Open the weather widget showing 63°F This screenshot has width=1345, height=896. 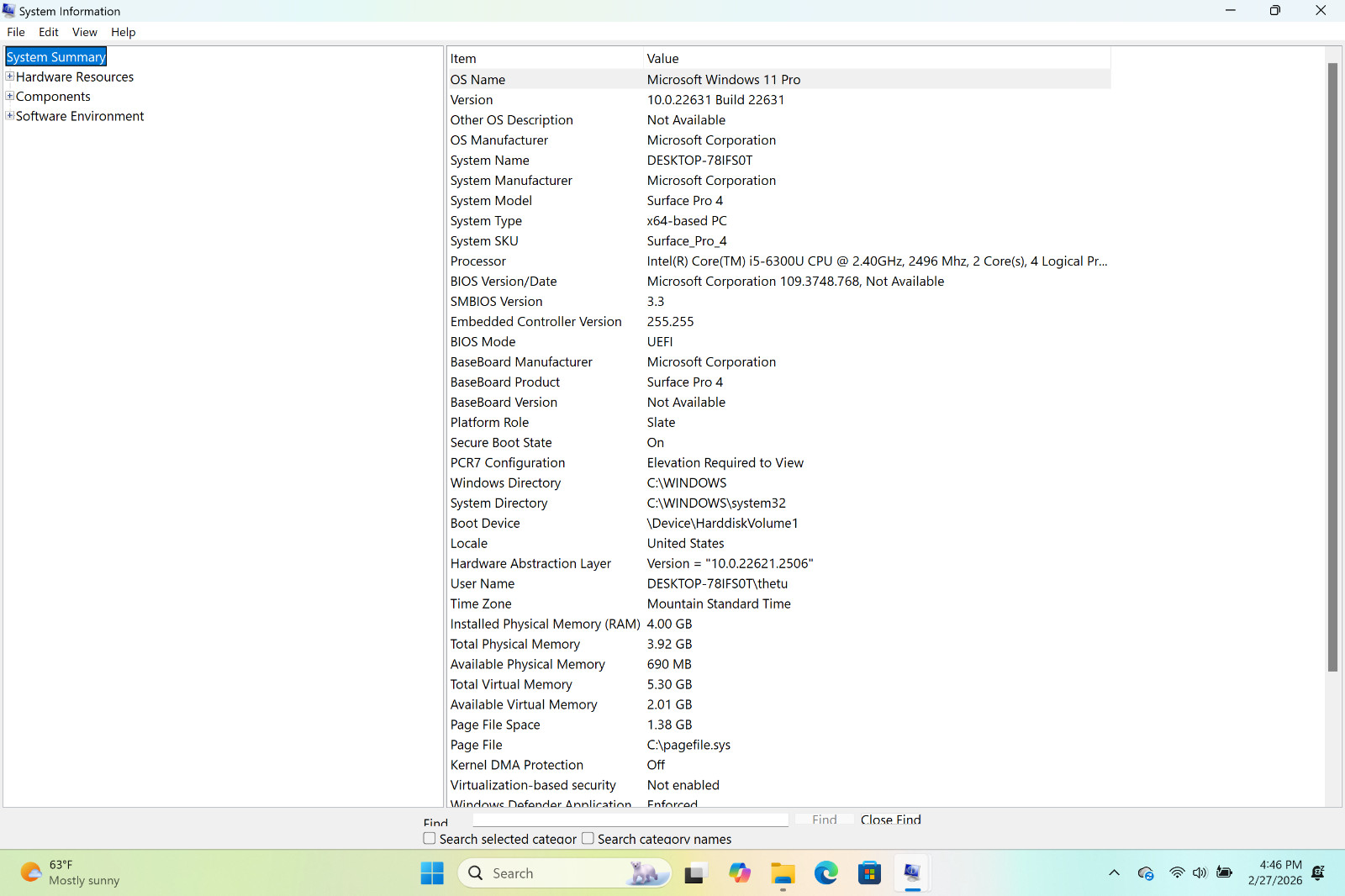coord(71,873)
